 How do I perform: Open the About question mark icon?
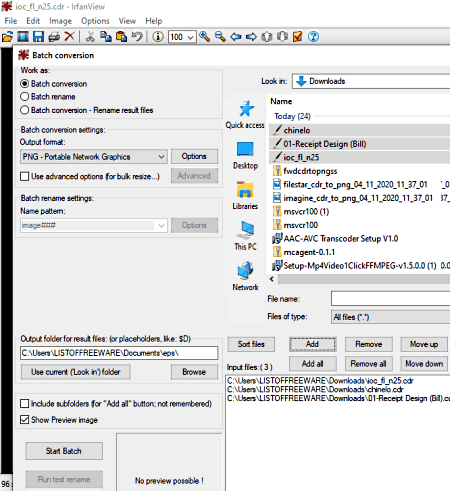coord(313,37)
